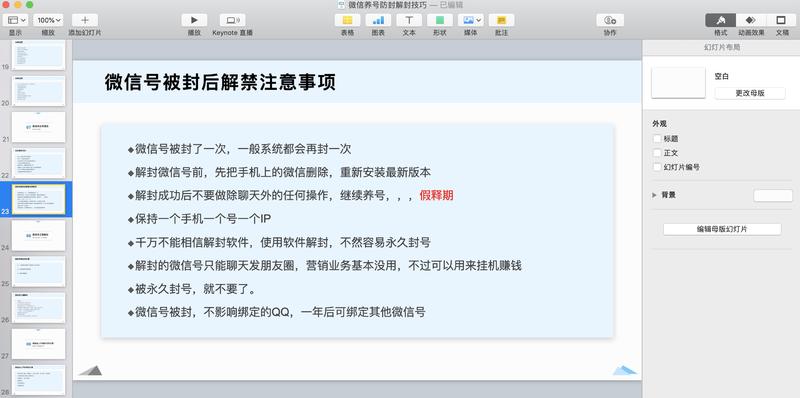Add a comment (批注)
Screen dimensions: 800x398
[x=502, y=20]
